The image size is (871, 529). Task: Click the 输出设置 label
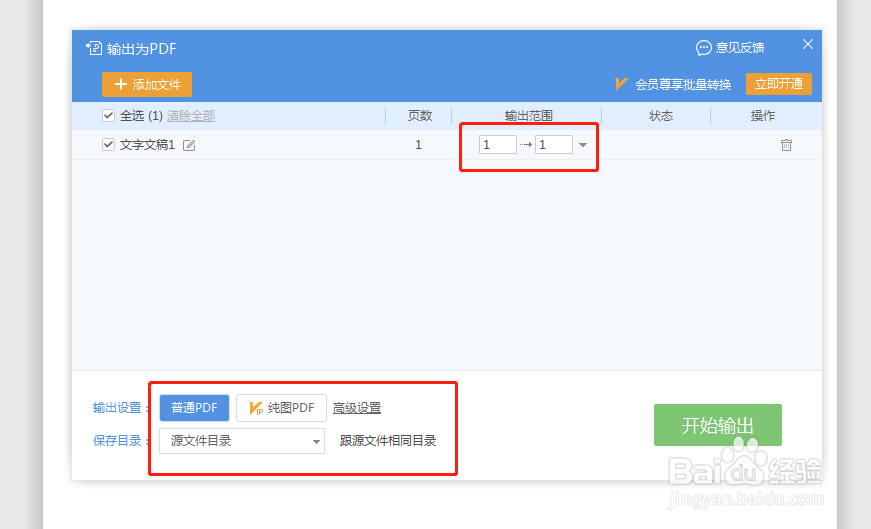(x=117, y=408)
